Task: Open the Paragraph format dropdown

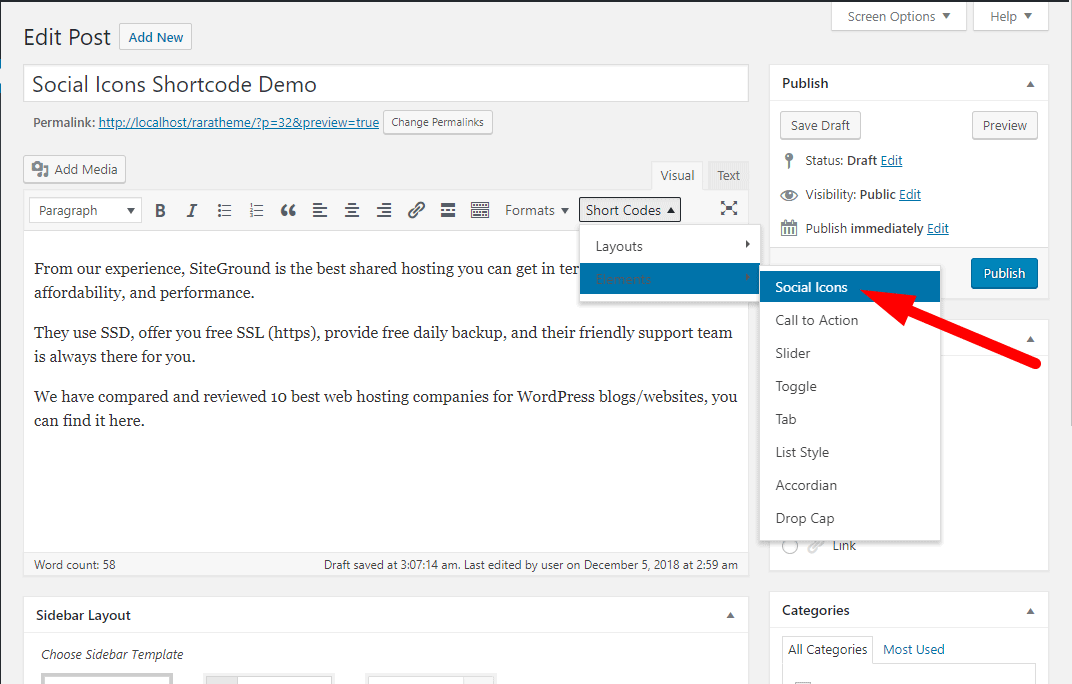Action: (x=85, y=211)
